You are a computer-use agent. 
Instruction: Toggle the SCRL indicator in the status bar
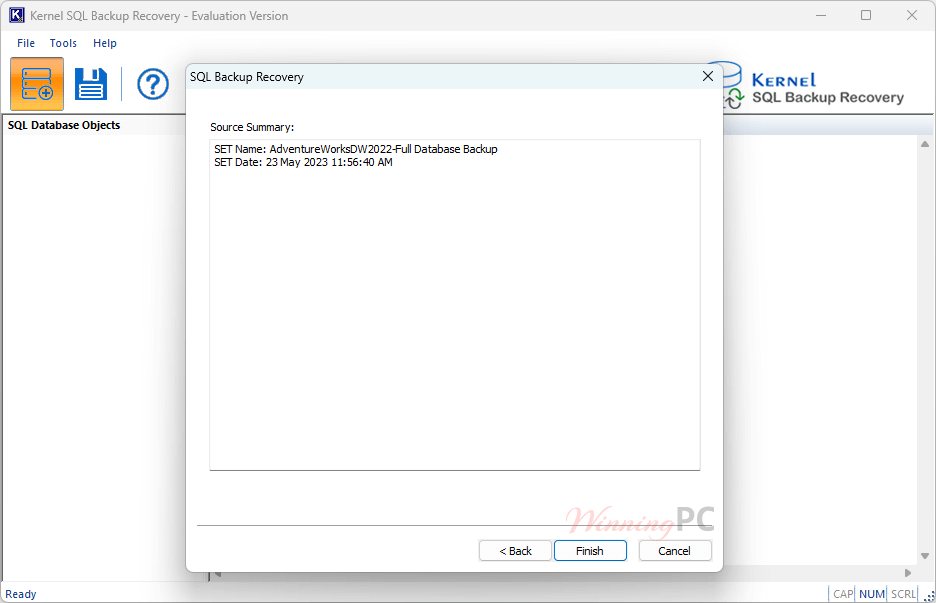pos(902,594)
